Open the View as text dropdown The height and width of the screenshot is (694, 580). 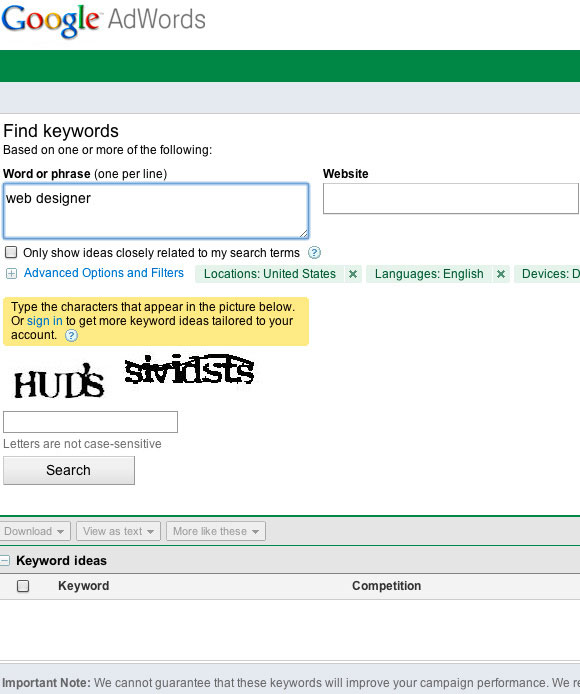pos(118,531)
